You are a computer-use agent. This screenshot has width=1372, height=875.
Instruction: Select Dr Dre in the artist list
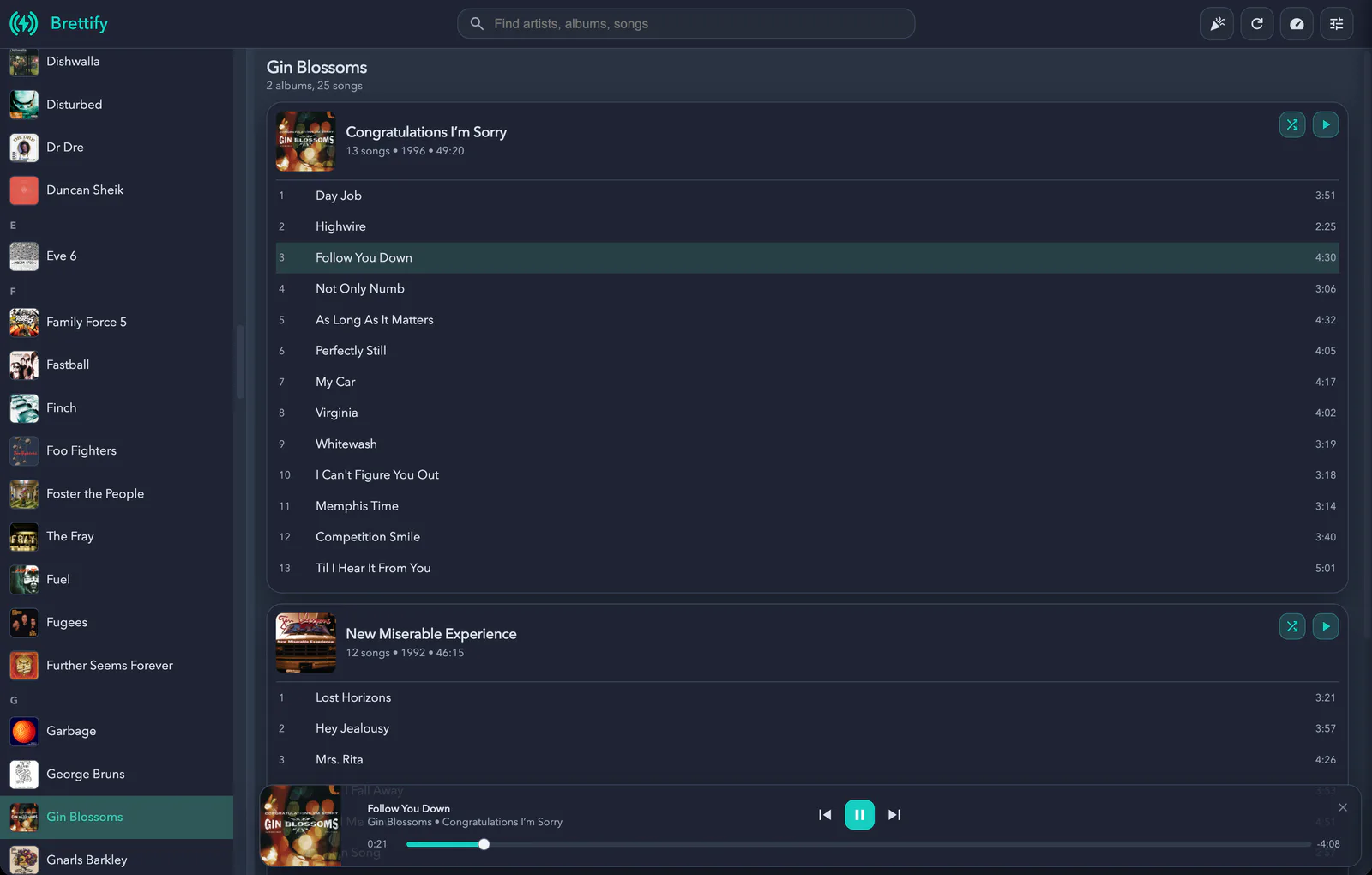click(117, 148)
